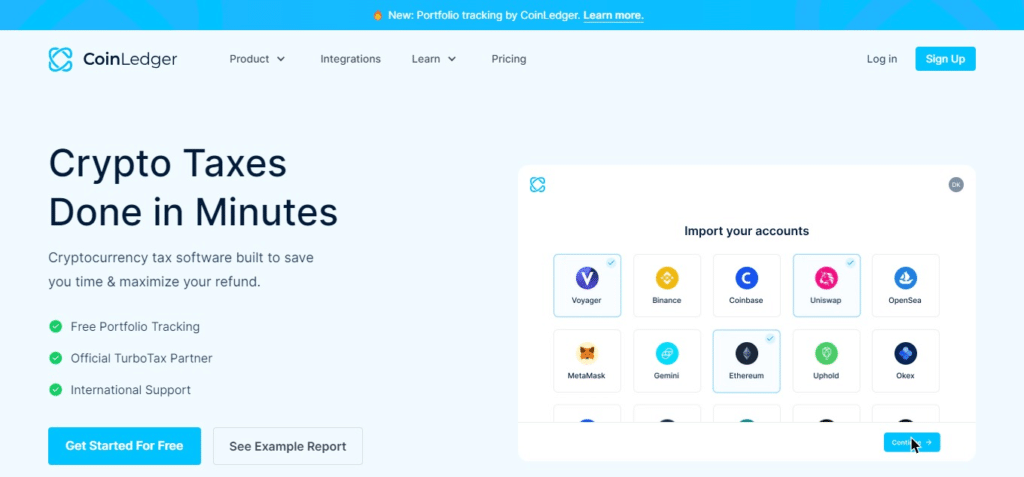Open the Integrations nav item
This screenshot has height=477, width=1024.
350,59
